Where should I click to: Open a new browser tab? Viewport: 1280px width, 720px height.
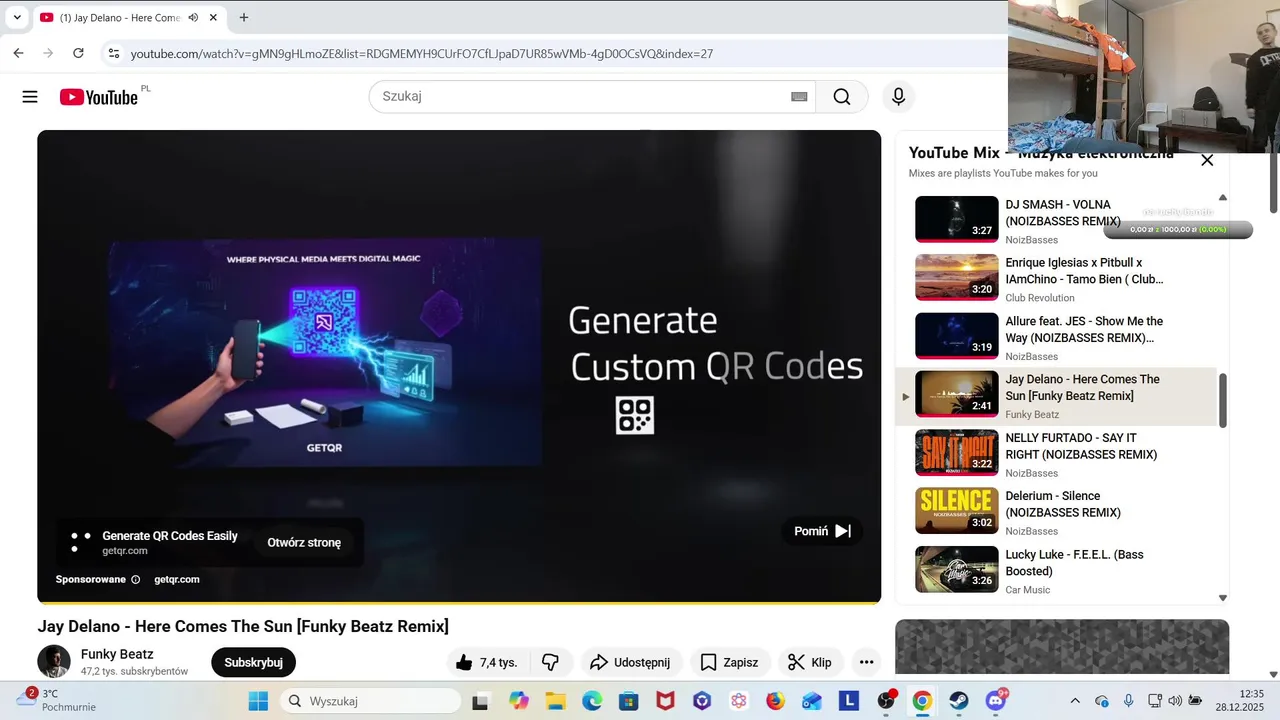point(243,17)
